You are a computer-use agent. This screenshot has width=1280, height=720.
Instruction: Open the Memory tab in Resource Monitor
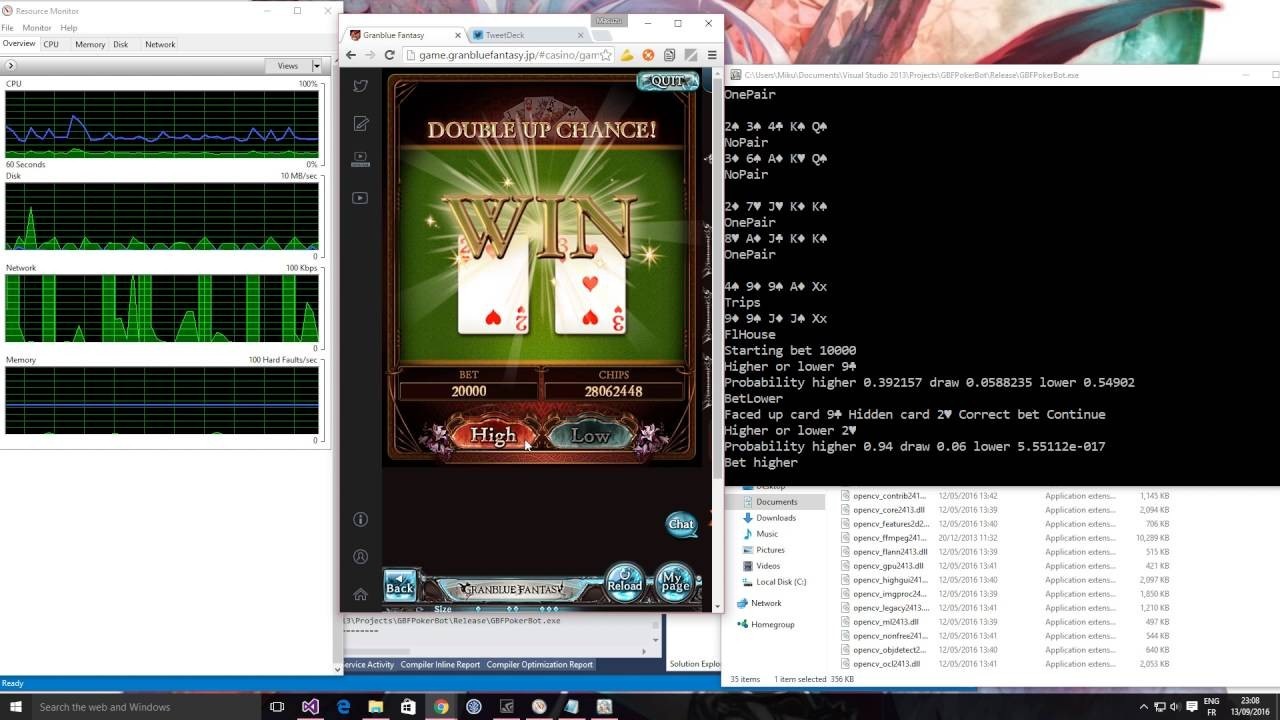(x=90, y=44)
